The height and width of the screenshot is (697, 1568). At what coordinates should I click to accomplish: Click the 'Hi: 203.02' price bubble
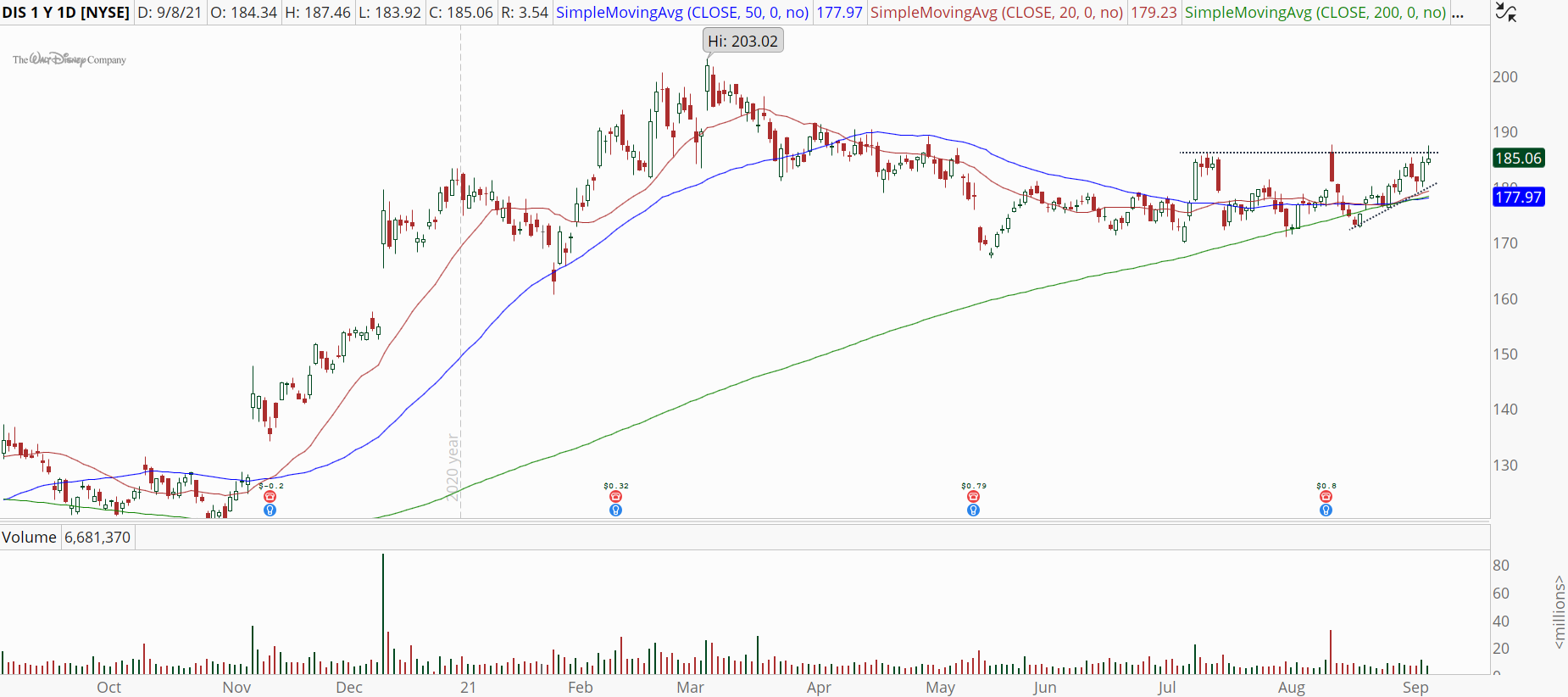pyautogui.click(x=743, y=41)
